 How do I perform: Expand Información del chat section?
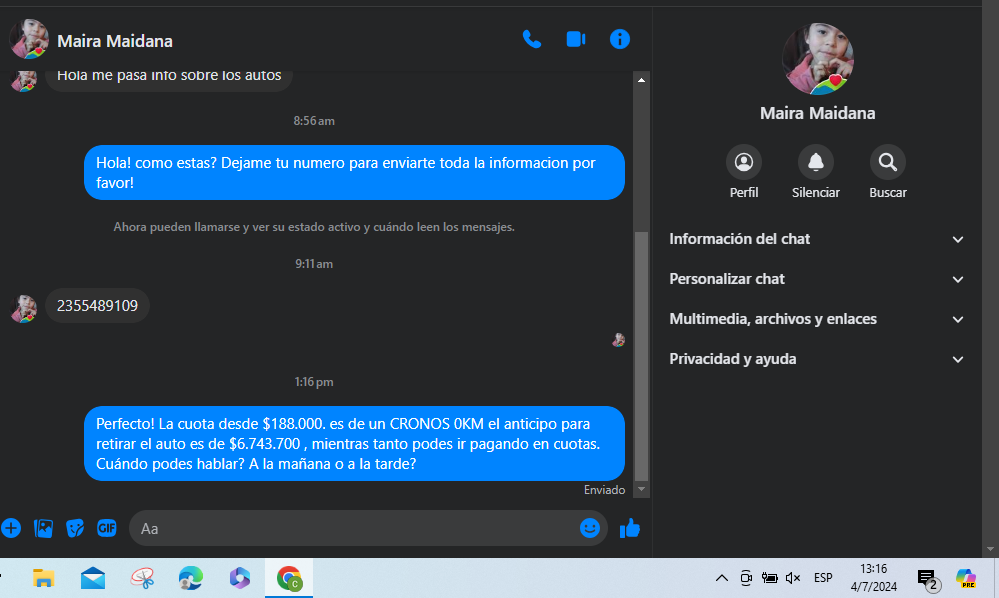(816, 239)
